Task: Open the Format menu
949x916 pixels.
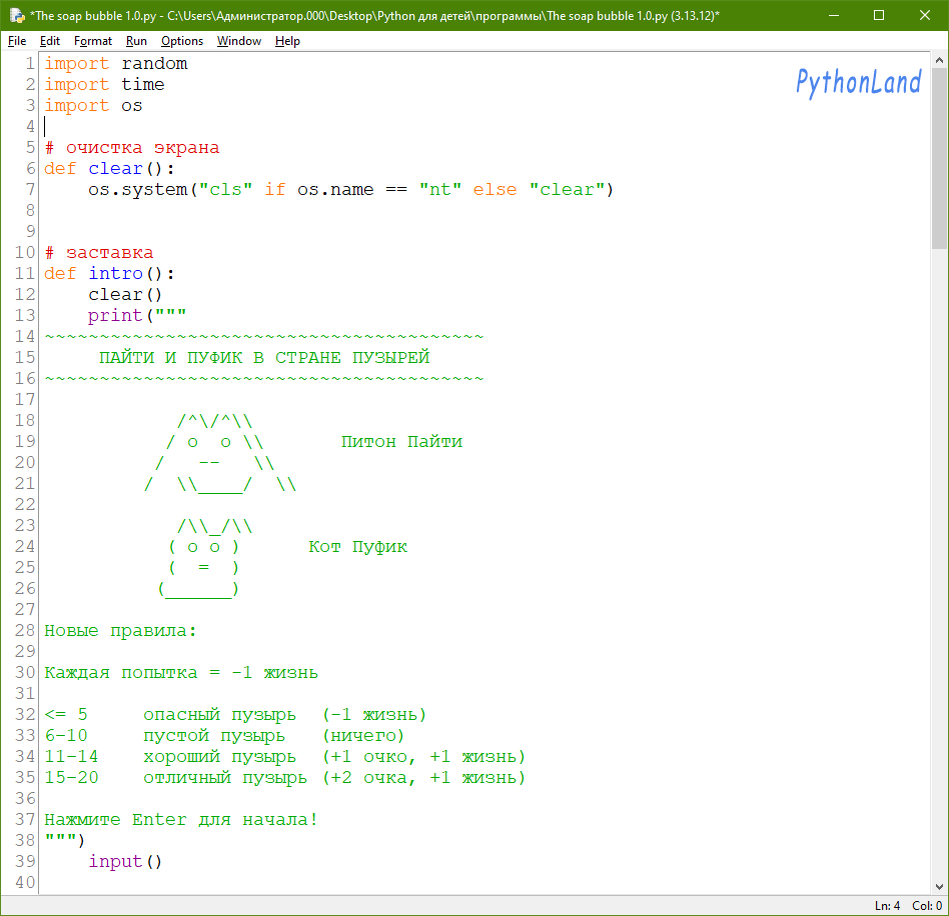Action: (x=93, y=41)
